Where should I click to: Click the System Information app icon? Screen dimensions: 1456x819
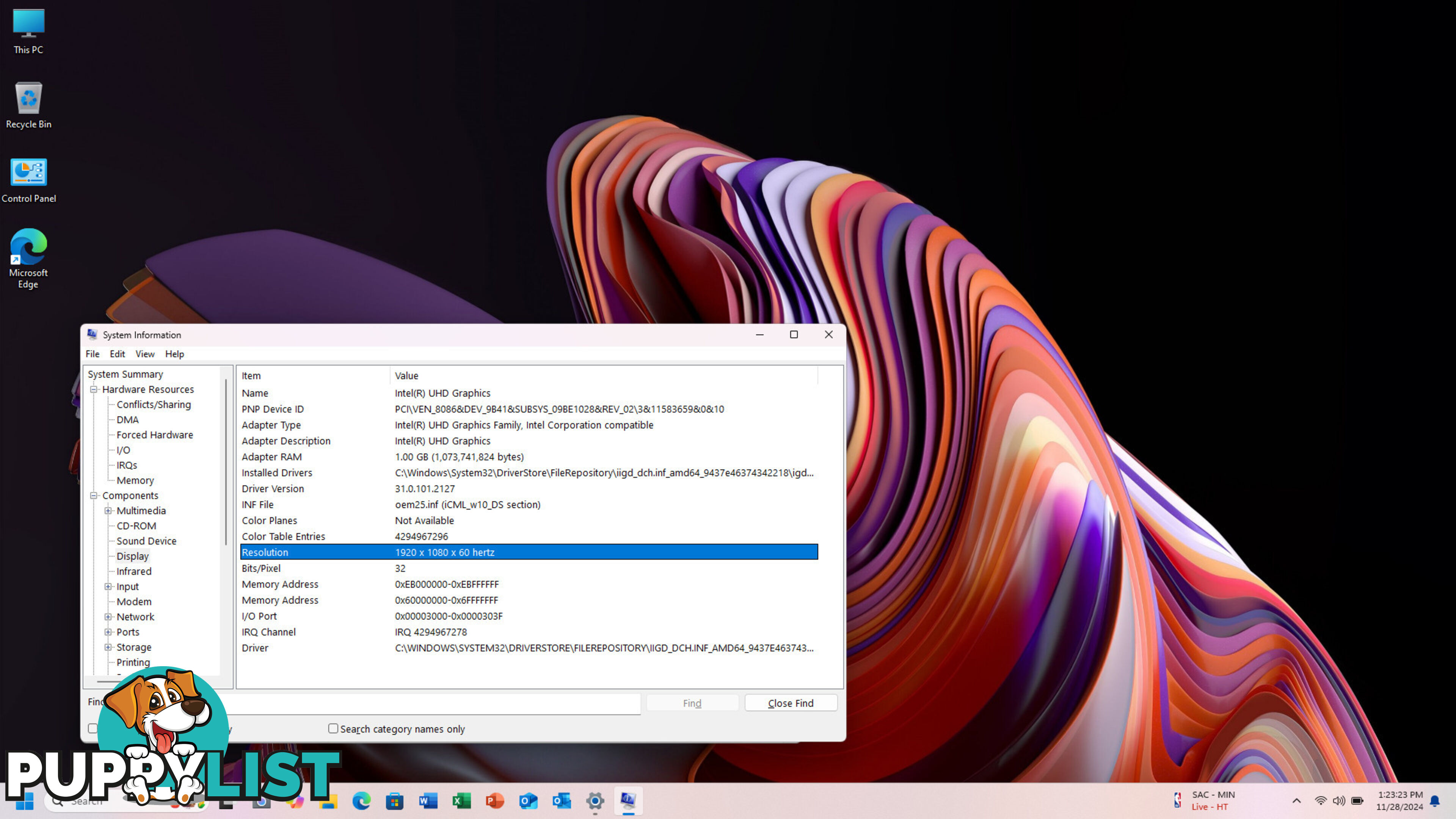pos(91,334)
